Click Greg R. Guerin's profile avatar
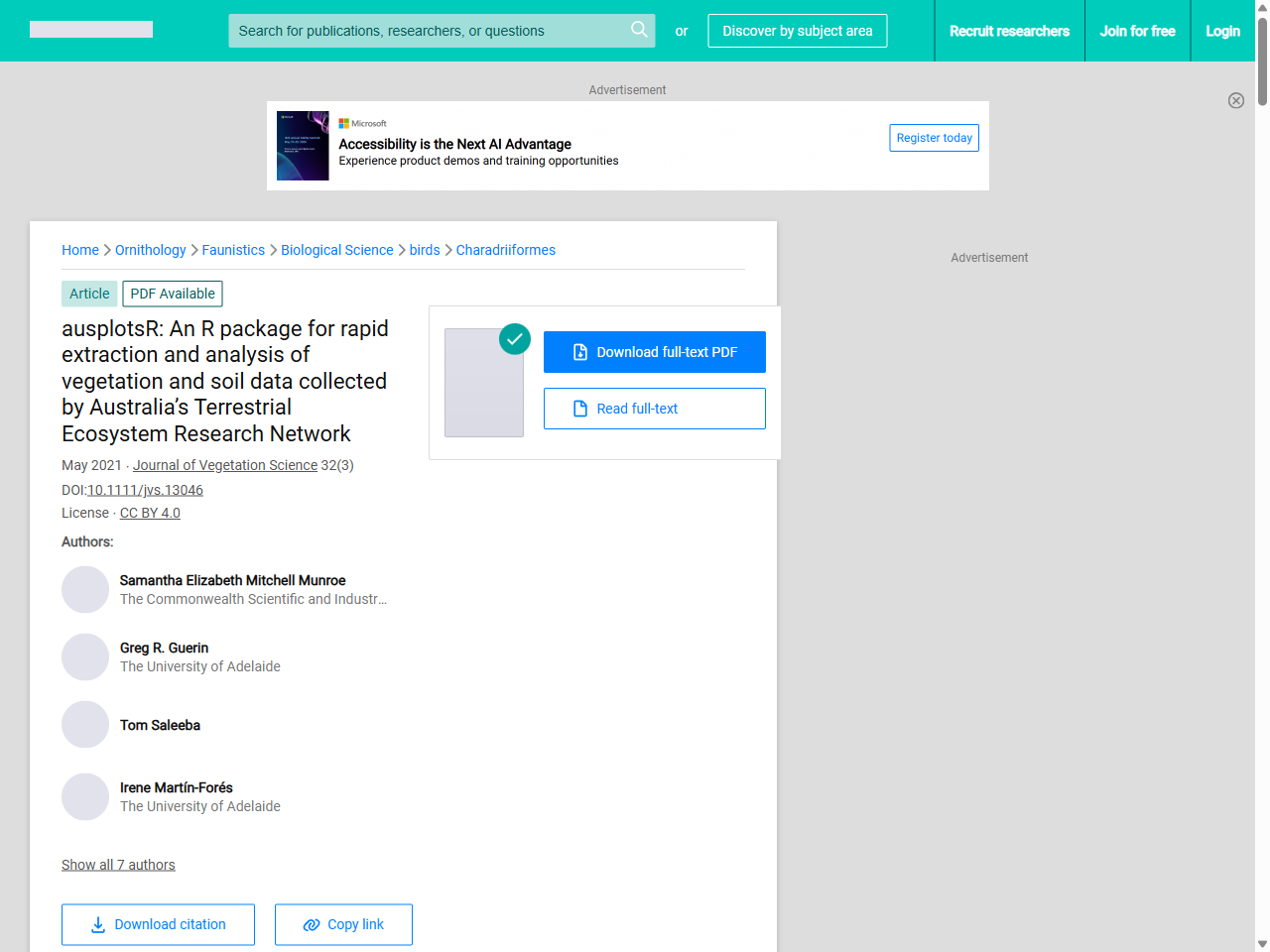 85,656
